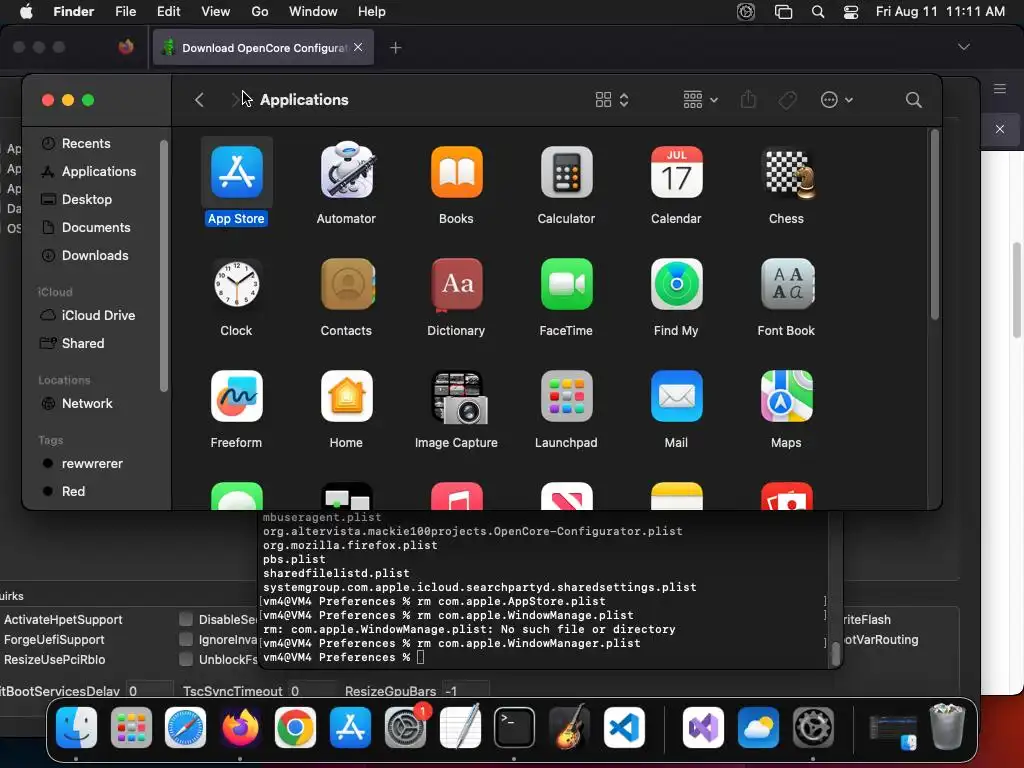Select Desktop in Finder sidebar

86,200
